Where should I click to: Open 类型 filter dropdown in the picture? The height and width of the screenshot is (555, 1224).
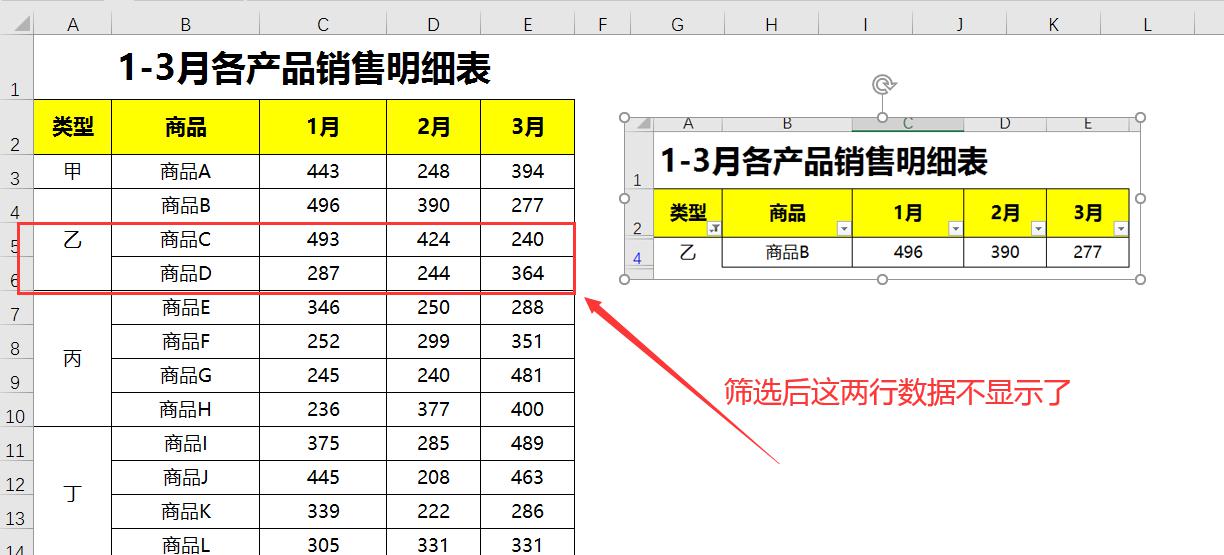pos(714,229)
